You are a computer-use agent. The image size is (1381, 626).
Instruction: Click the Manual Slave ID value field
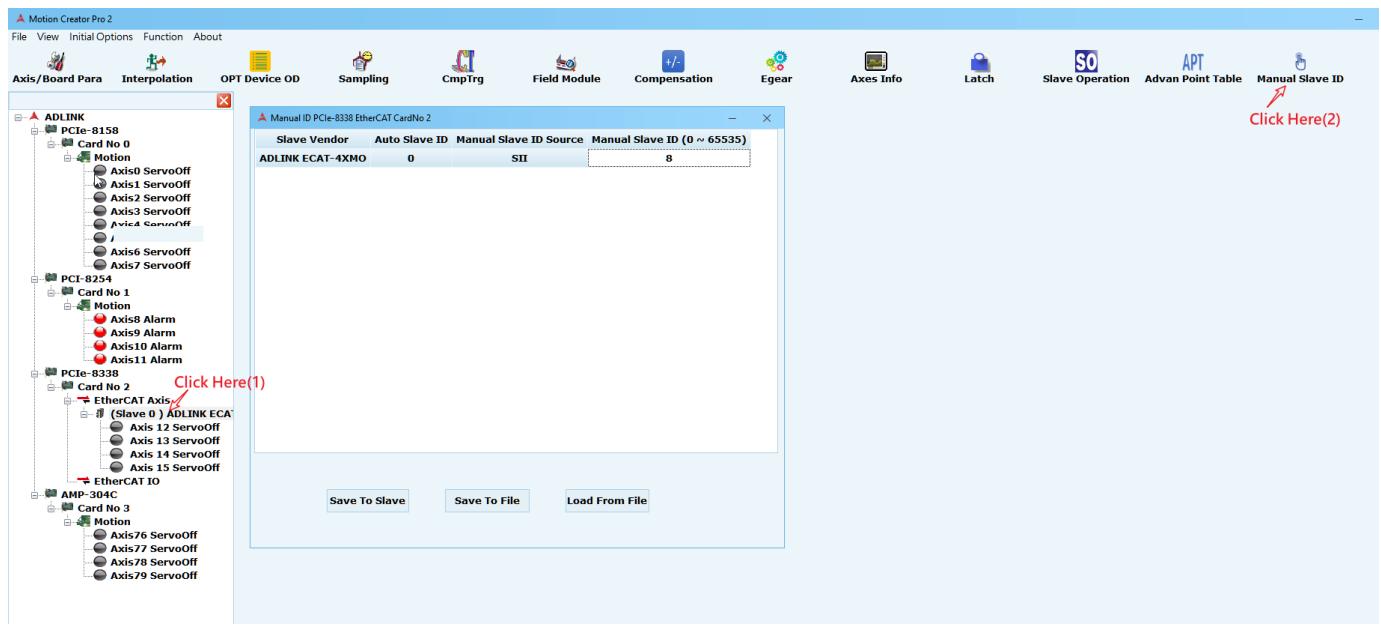[668, 158]
